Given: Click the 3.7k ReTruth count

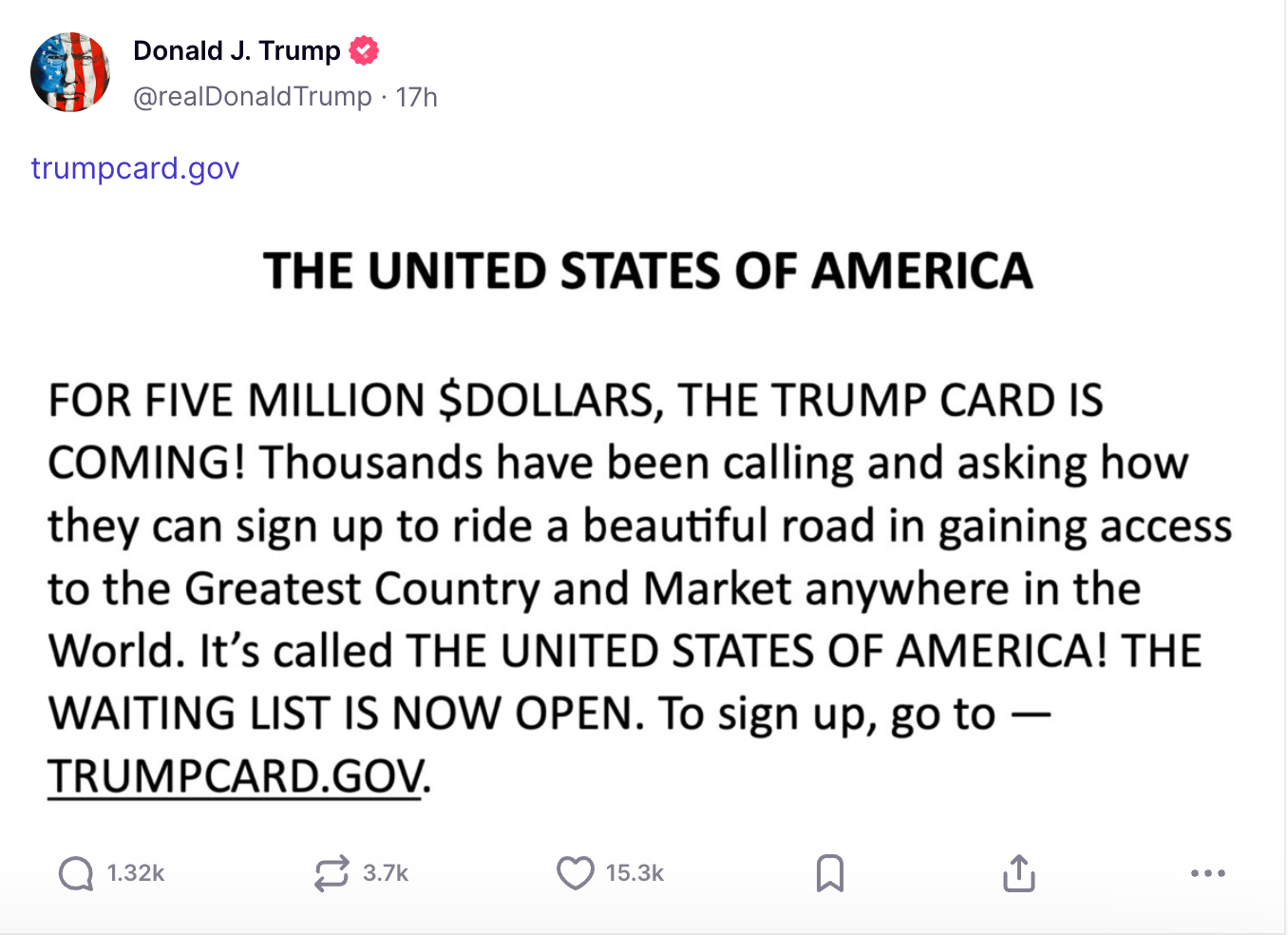Looking at the screenshot, I should 386,873.
